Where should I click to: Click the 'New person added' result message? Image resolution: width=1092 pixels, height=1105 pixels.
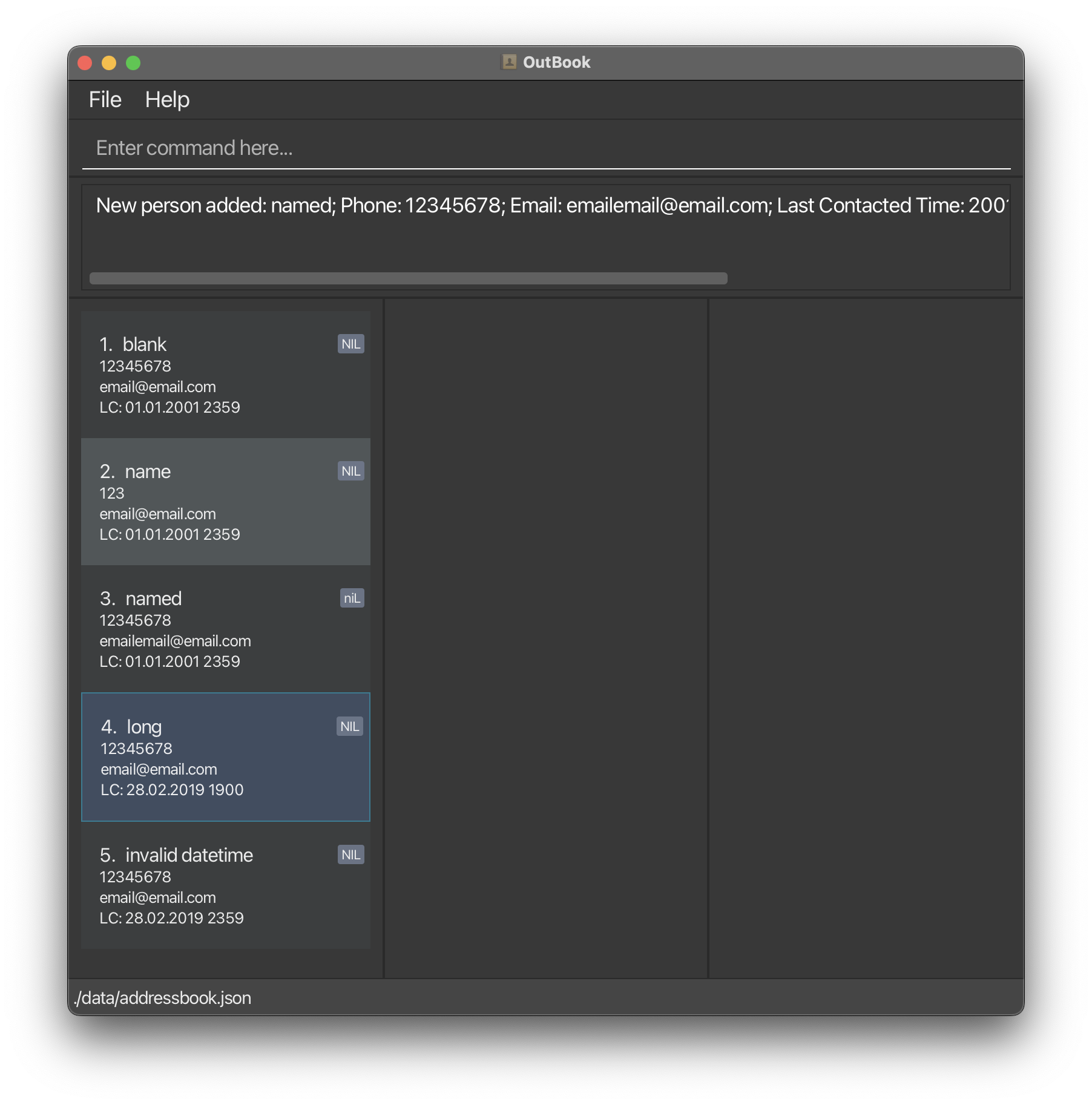pos(552,206)
